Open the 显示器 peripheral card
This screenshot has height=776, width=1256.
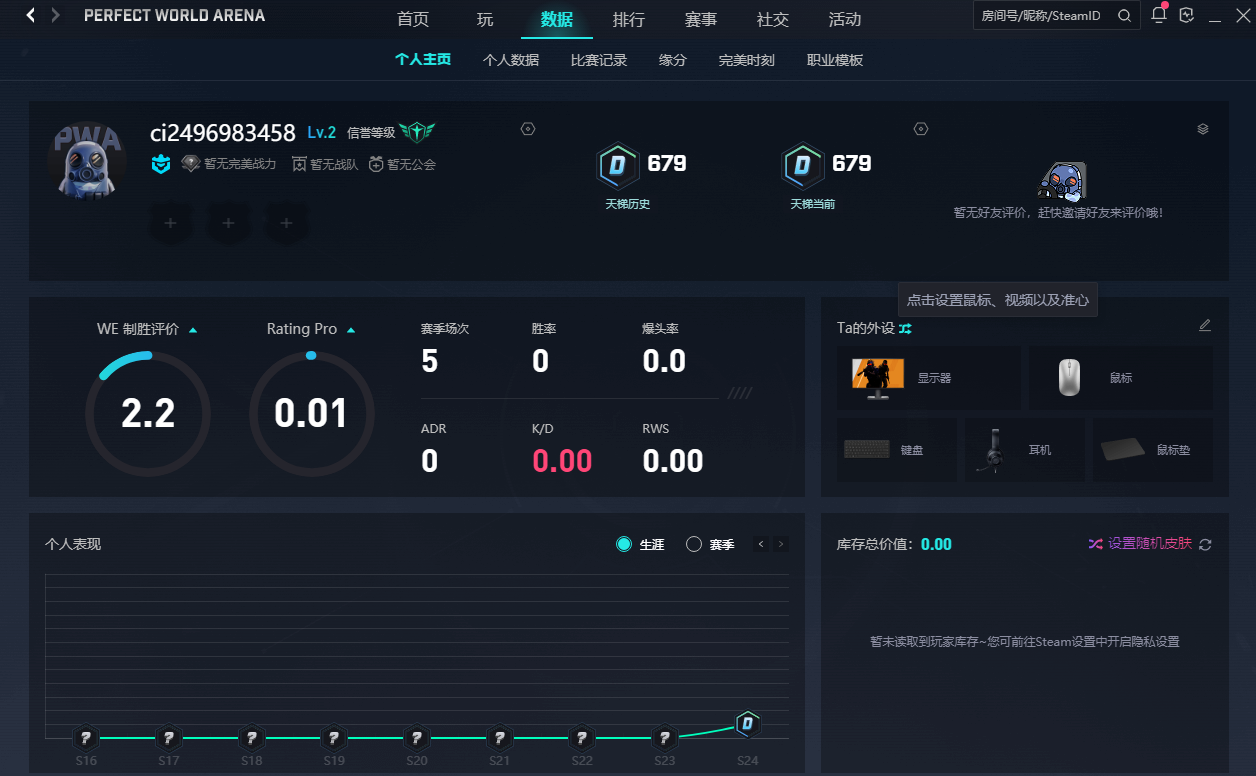click(929, 378)
